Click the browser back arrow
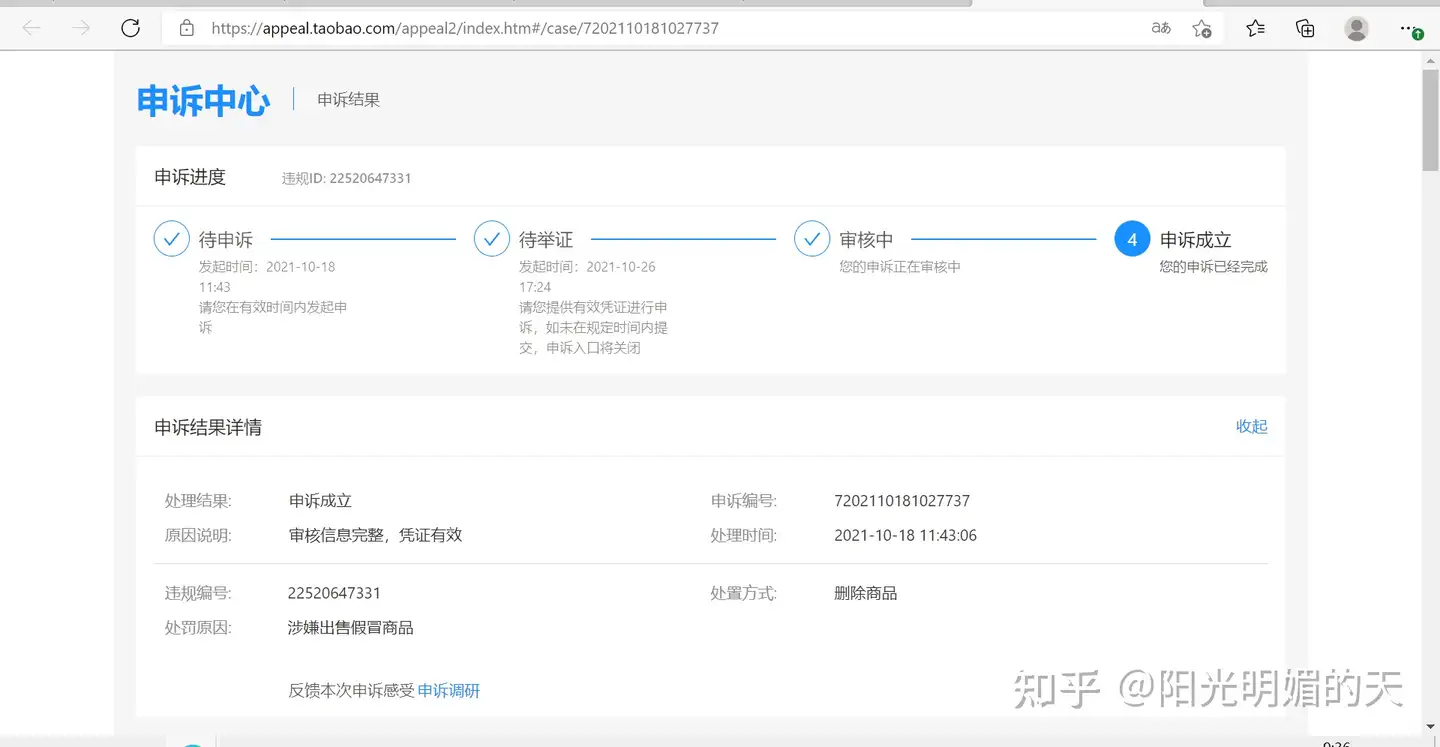This screenshot has width=1440, height=747. (31, 28)
